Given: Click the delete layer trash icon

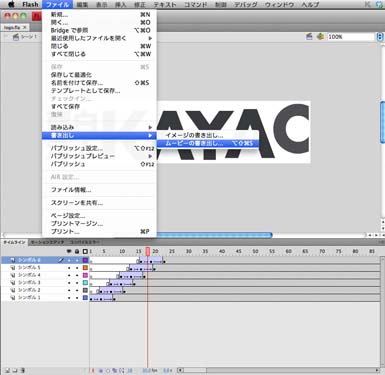Looking at the screenshot, I should coord(23,370).
